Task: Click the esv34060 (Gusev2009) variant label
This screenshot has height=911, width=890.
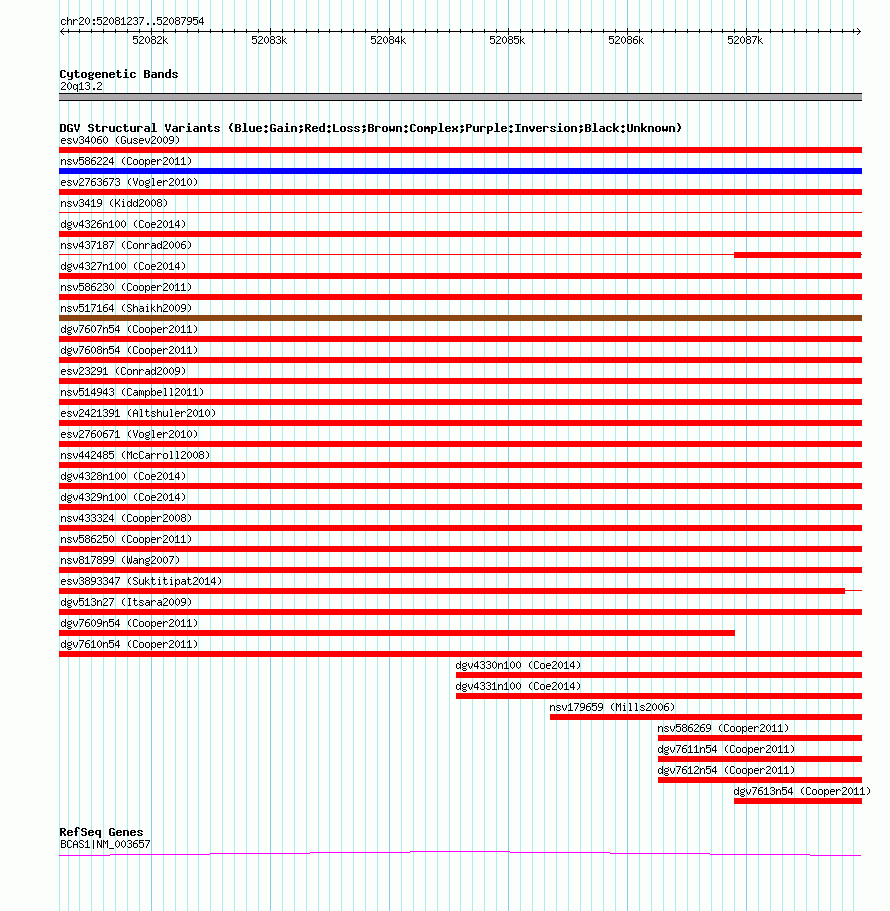Action: [x=120, y=140]
